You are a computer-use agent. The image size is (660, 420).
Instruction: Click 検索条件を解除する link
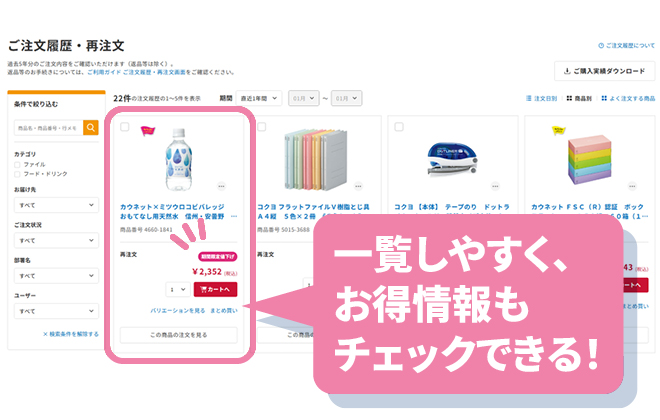70,333
